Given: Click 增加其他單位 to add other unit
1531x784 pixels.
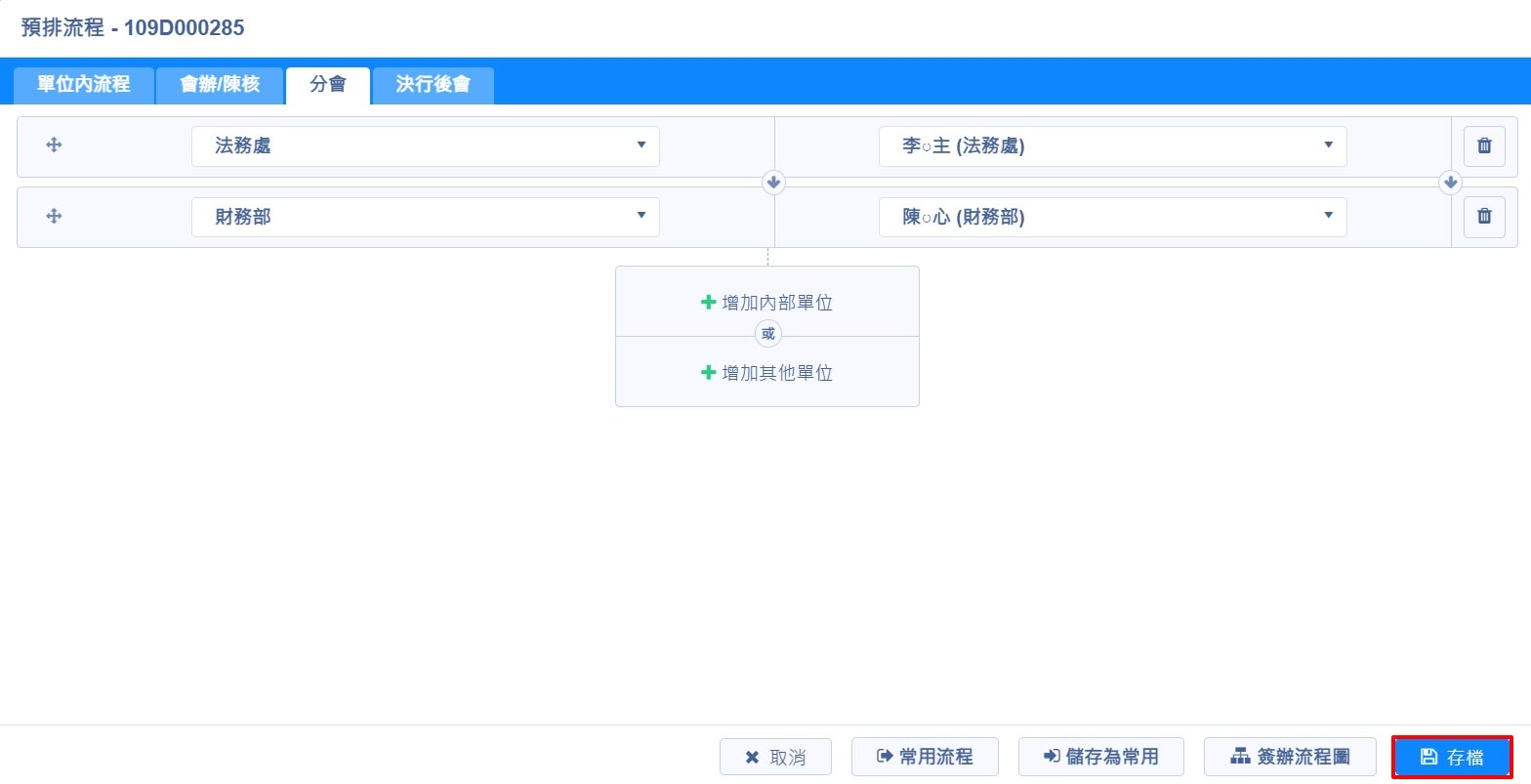Looking at the screenshot, I should coord(767,373).
